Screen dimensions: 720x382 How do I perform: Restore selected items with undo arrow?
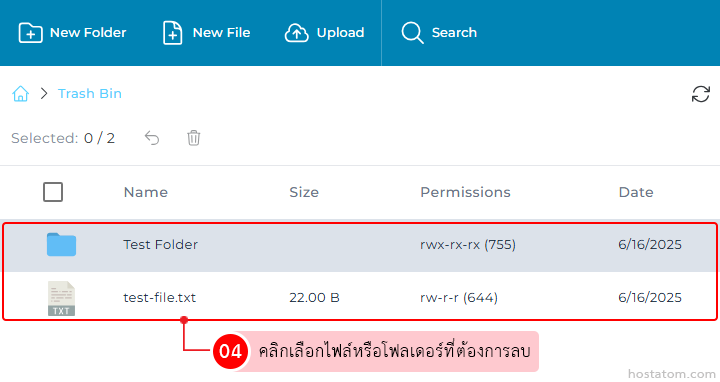[152, 138]
